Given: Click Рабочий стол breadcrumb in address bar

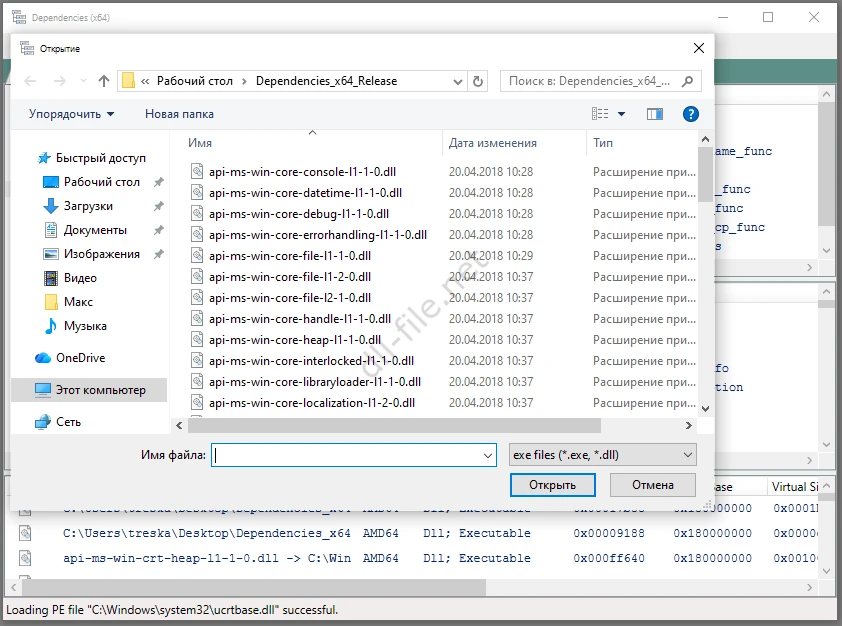Looking at the screenshot, I should click(194, 81).
